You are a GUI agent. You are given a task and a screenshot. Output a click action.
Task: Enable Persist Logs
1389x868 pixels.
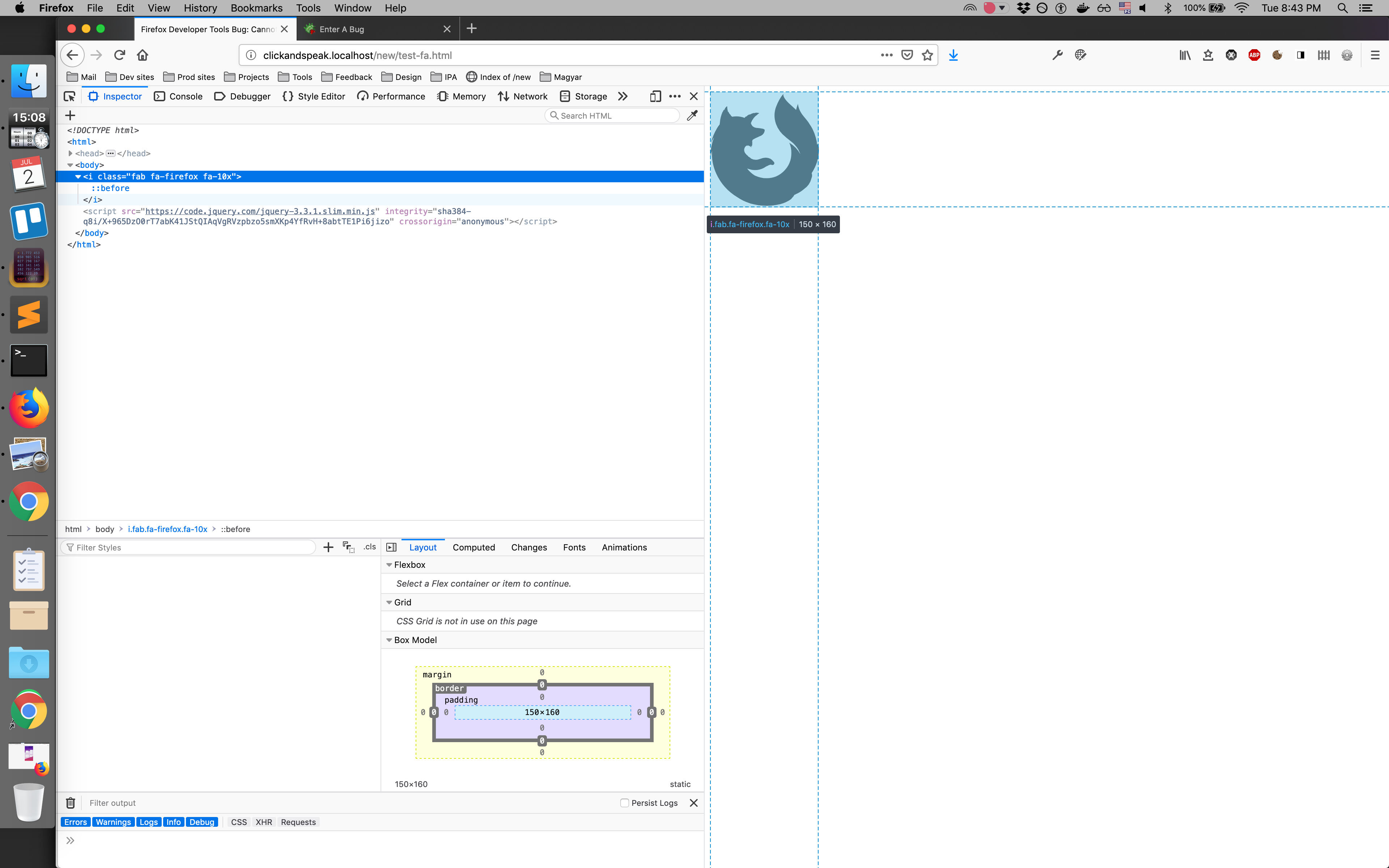click(624, 803)
